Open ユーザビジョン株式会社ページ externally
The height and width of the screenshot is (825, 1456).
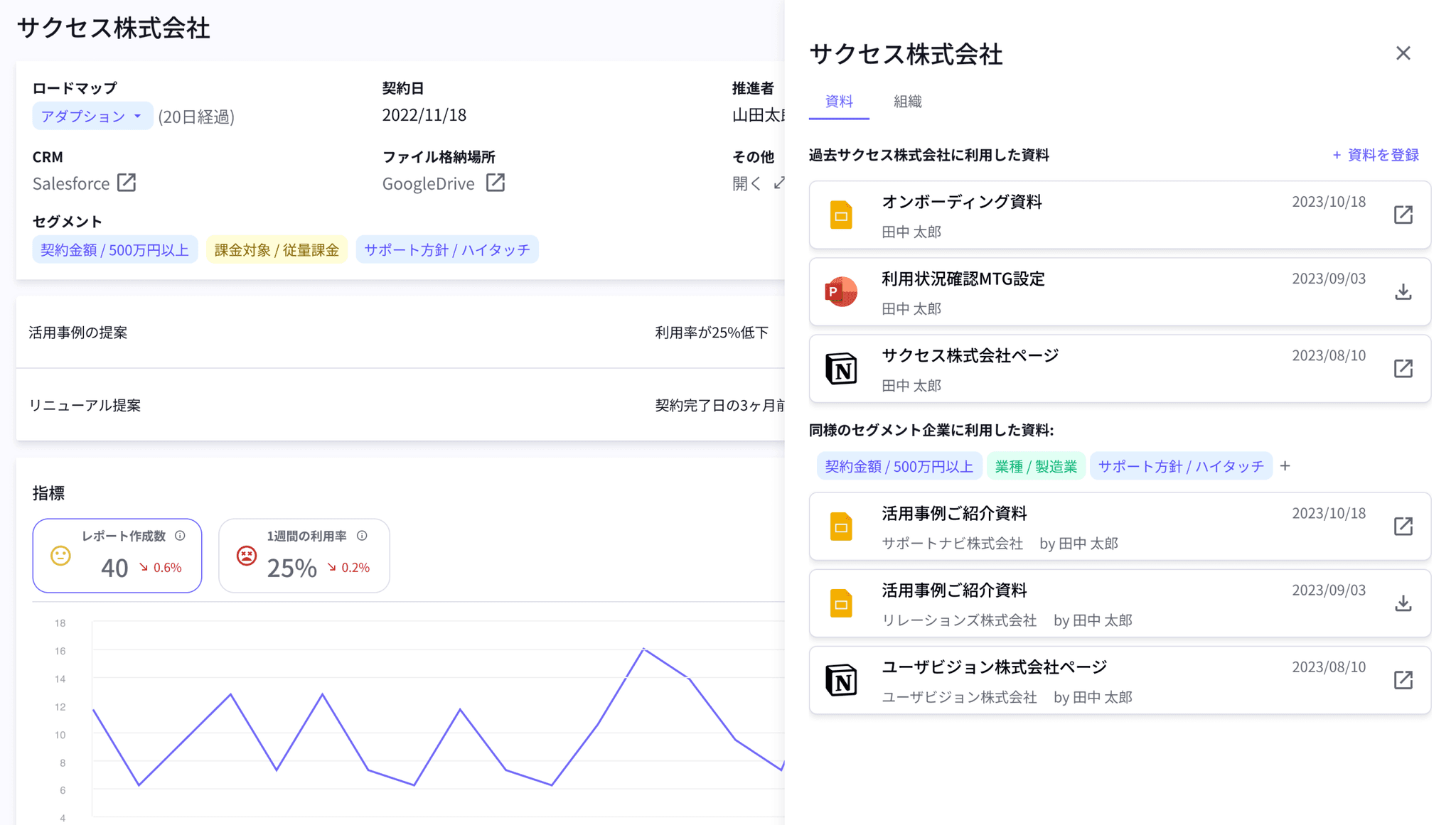(1403, 680)
